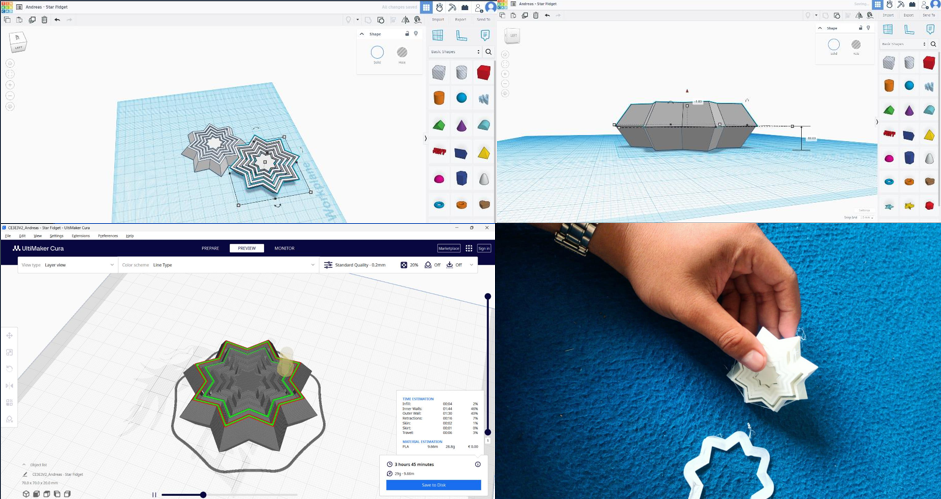Switch to Cura PREPARE stage tab
This screenshot has width=941, height=499.
click(210, 248)
